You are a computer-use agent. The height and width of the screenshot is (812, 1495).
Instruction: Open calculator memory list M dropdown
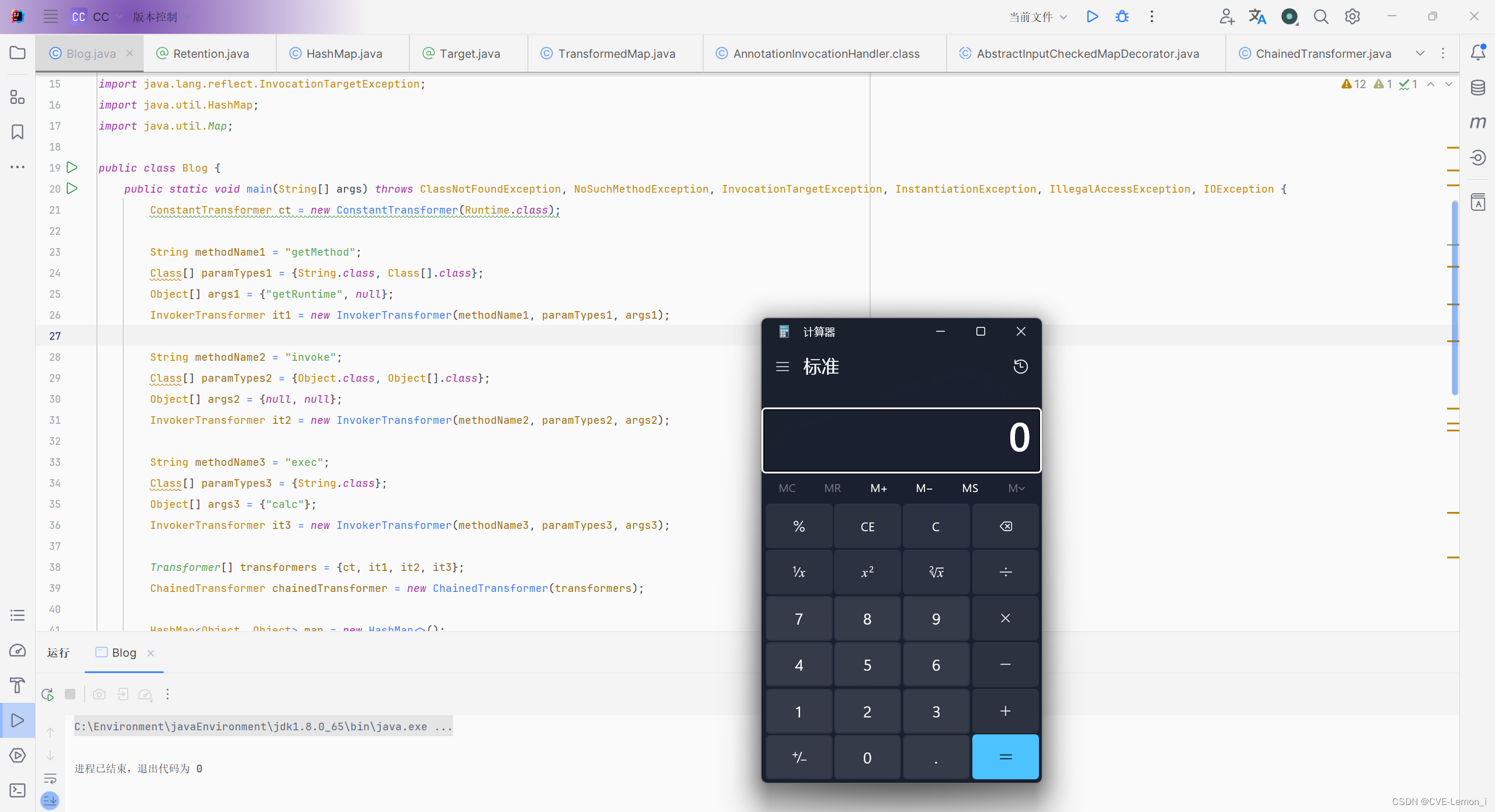point(1016,488)
